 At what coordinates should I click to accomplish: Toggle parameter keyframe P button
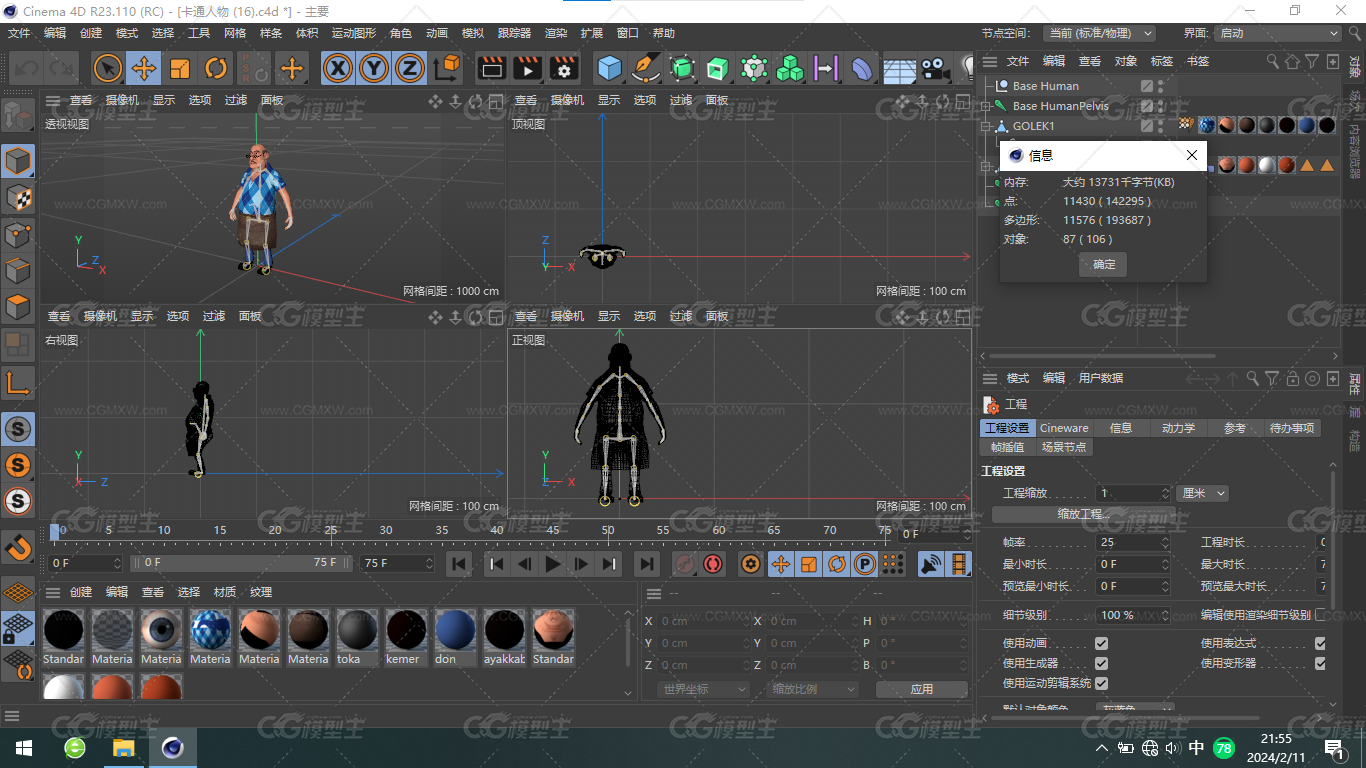865,564
